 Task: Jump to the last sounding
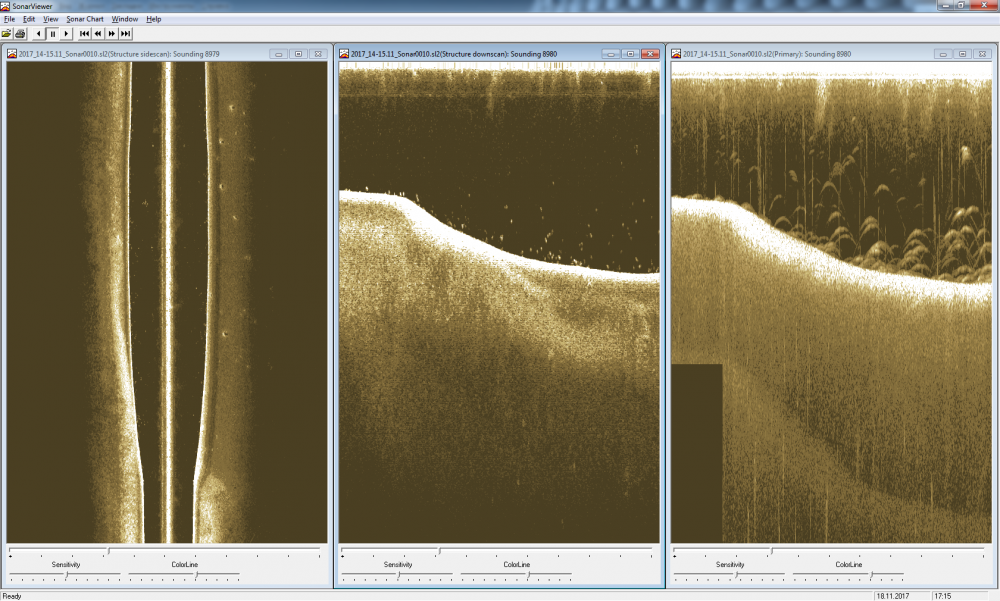tap(126, 33)
